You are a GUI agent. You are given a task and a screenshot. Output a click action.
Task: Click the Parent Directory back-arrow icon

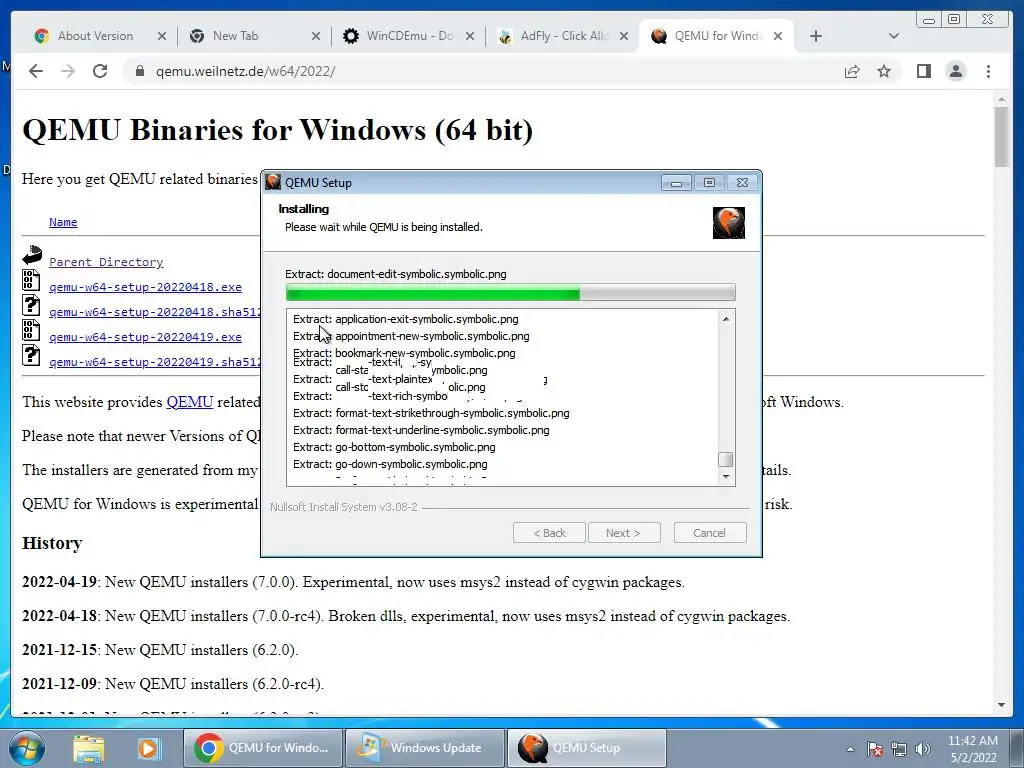coord(31,255)
